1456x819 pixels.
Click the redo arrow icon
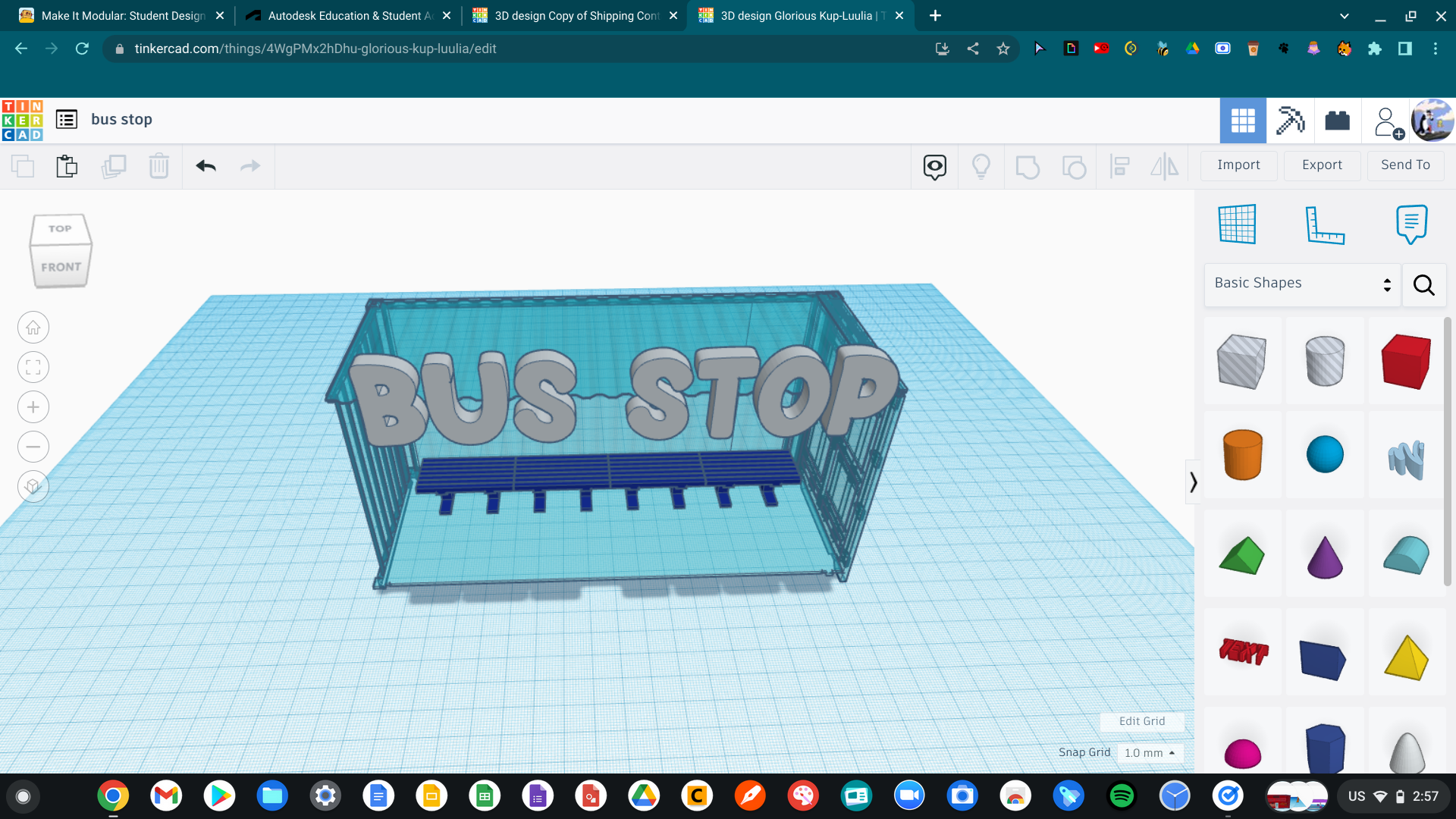coord(251,165)
